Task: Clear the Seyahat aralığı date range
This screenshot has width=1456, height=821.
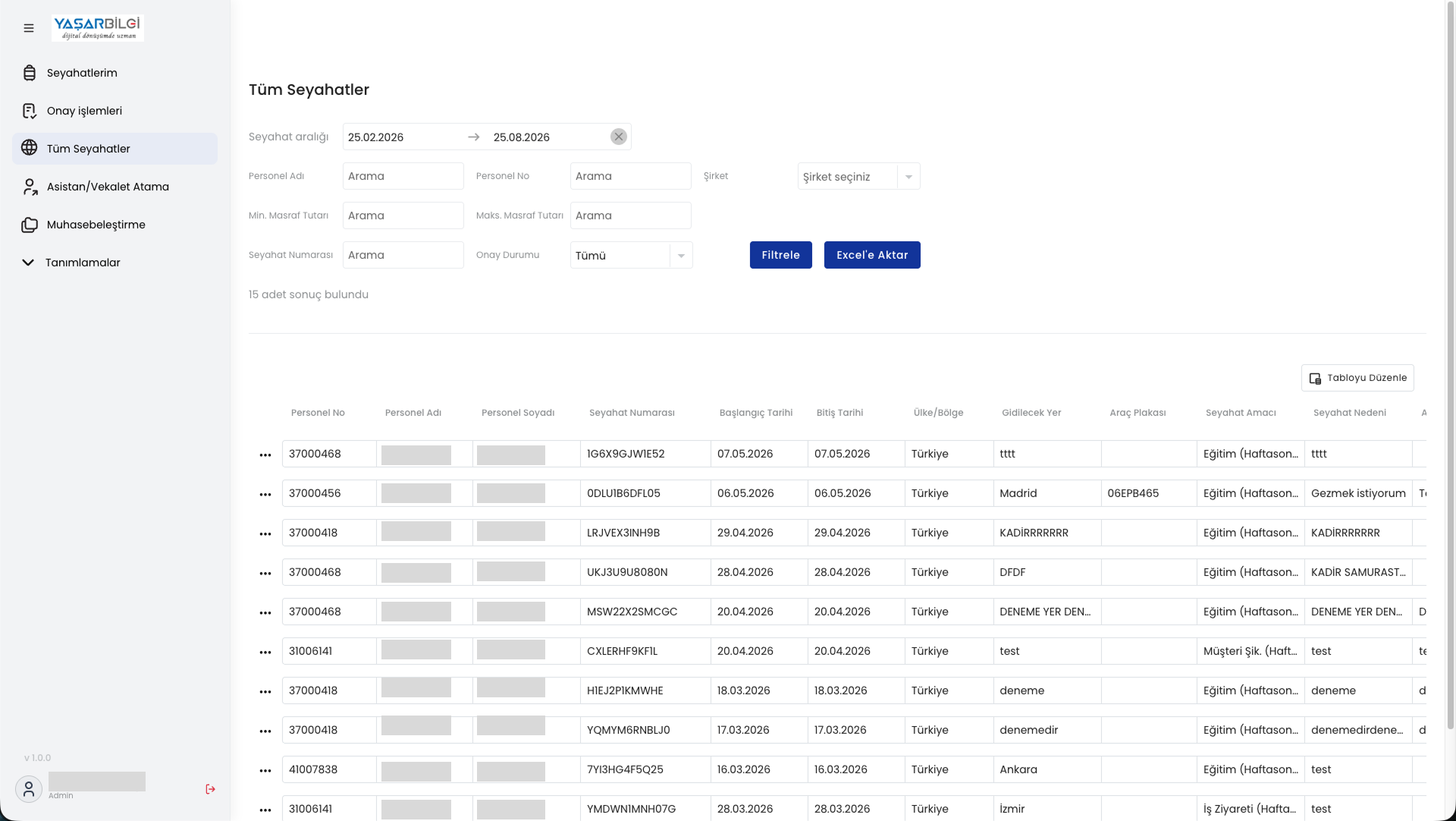Action: point(619,137)
